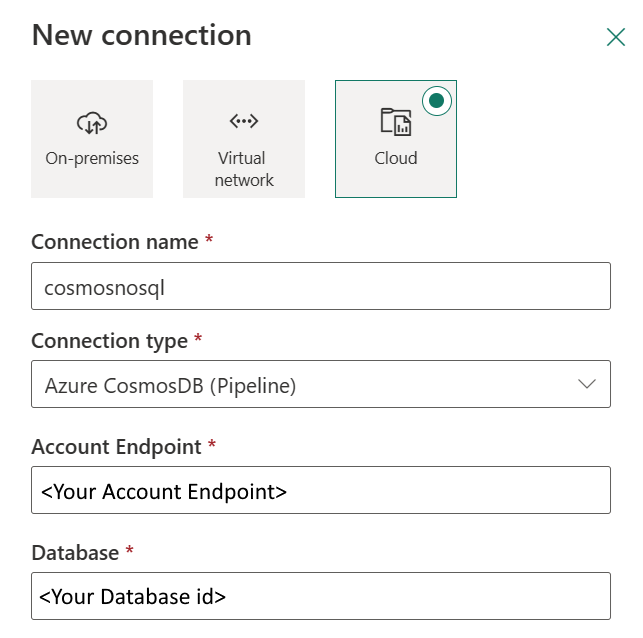Expand the Connection type chevron arrow
Image resolution: width=643 pixels, height=638 pixels.
(x=587, y=384)
